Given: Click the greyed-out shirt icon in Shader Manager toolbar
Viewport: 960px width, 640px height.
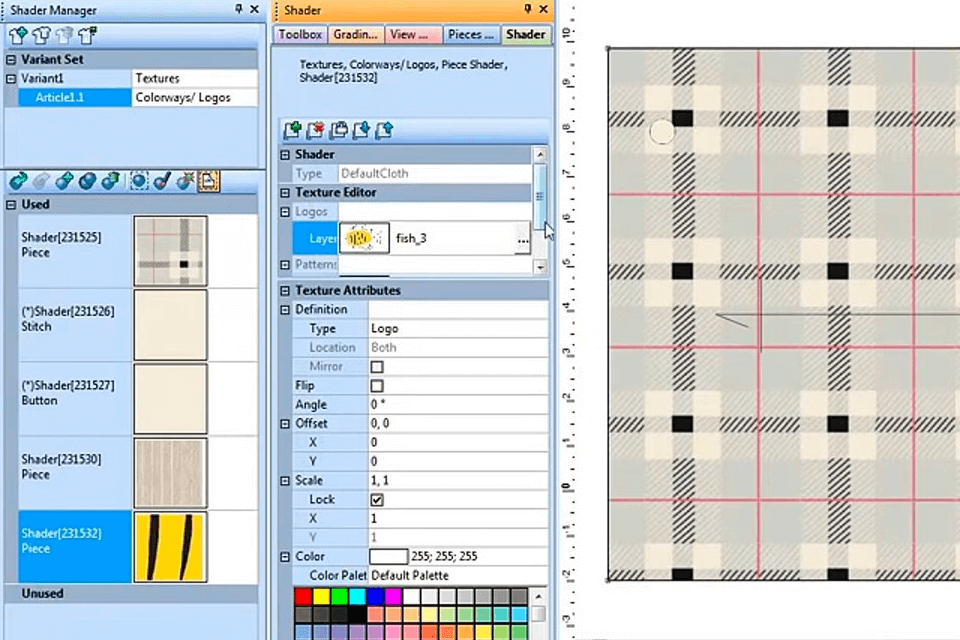Looking at the screenshot, I should (64, 36).
